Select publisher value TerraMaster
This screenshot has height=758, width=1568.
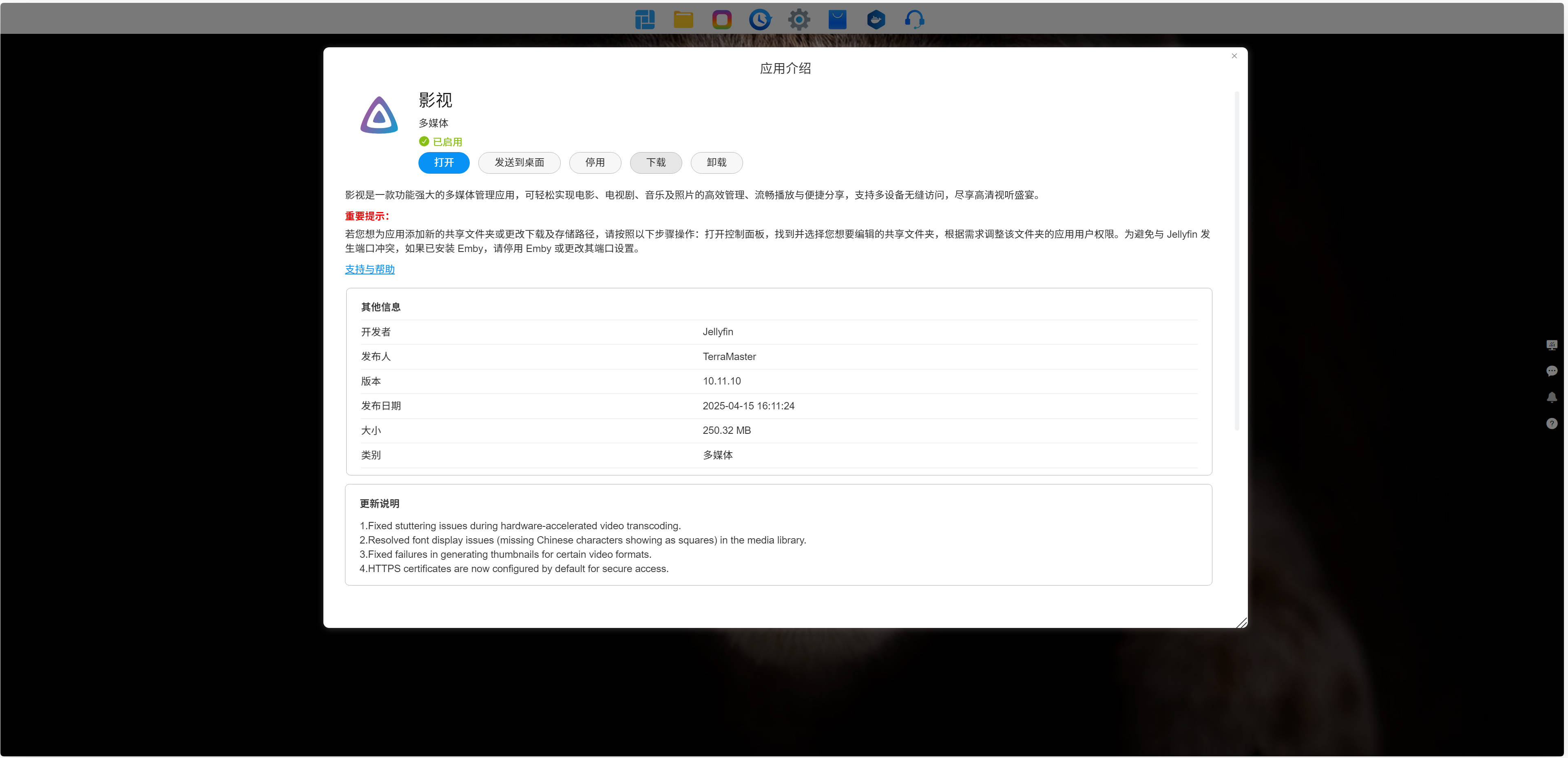tap(729, 357)
